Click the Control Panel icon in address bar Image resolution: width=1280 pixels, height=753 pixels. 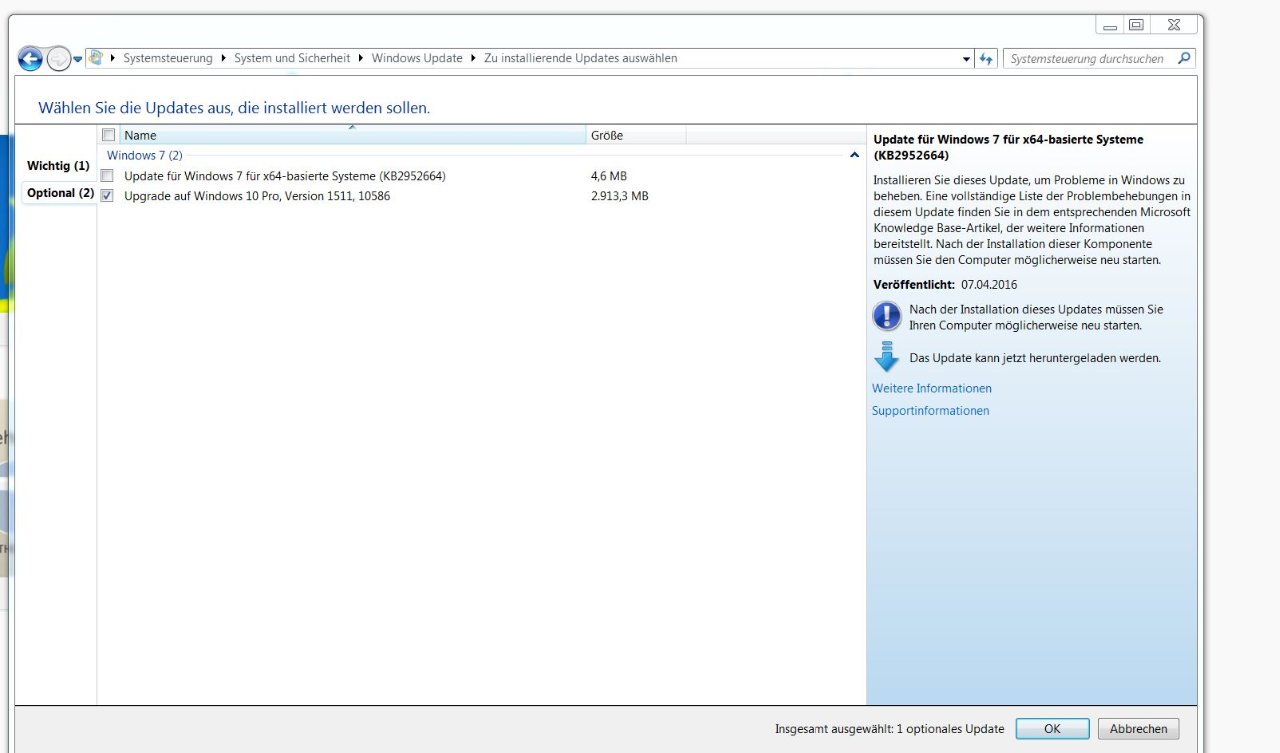click(x=96, y=58)
